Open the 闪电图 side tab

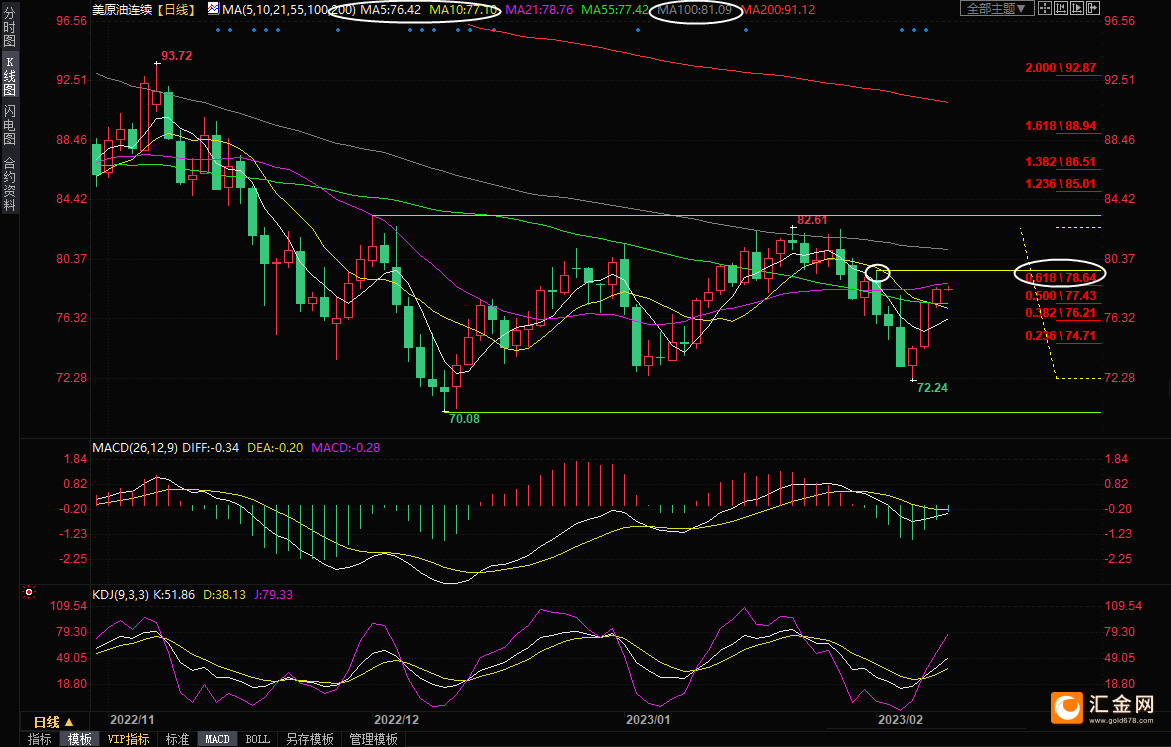click(10, 124)
